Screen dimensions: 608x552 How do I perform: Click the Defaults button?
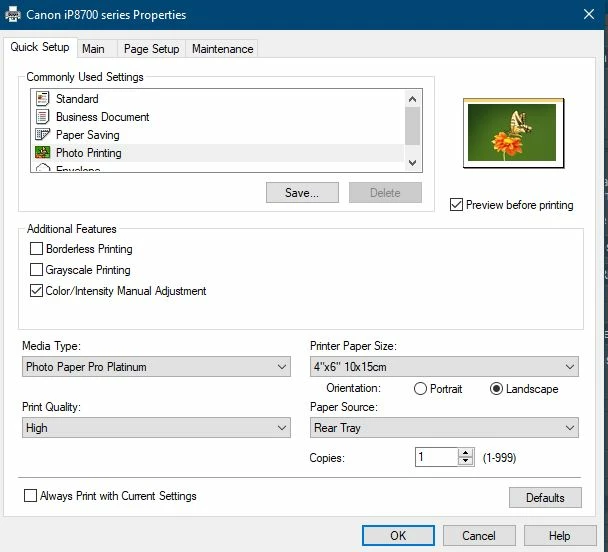pos(545,497)
